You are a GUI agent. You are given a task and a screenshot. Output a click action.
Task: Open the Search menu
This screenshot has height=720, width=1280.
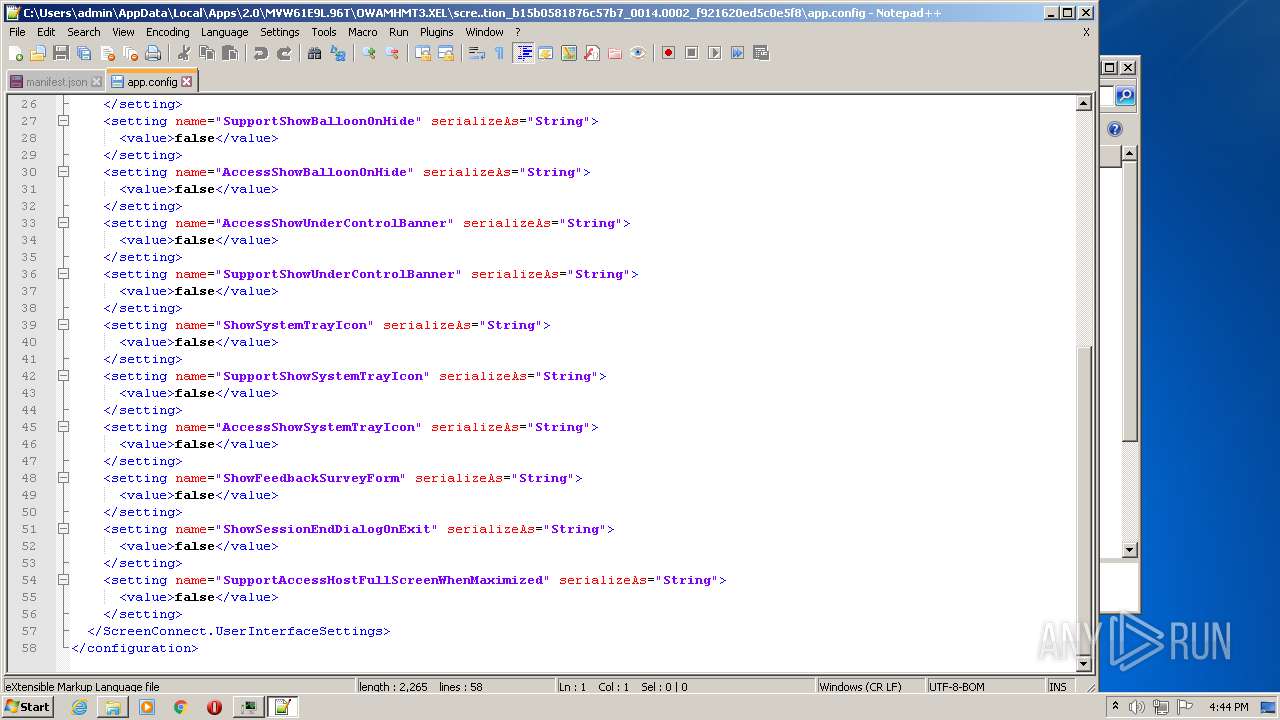pyautogui.click(x=84, y=32)
